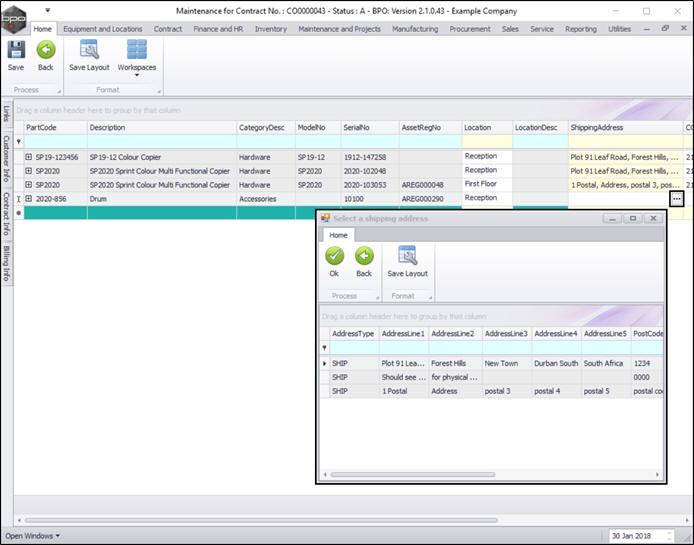Restore the inner document window
Screen dimensions: 694x545
coord(665,28)
